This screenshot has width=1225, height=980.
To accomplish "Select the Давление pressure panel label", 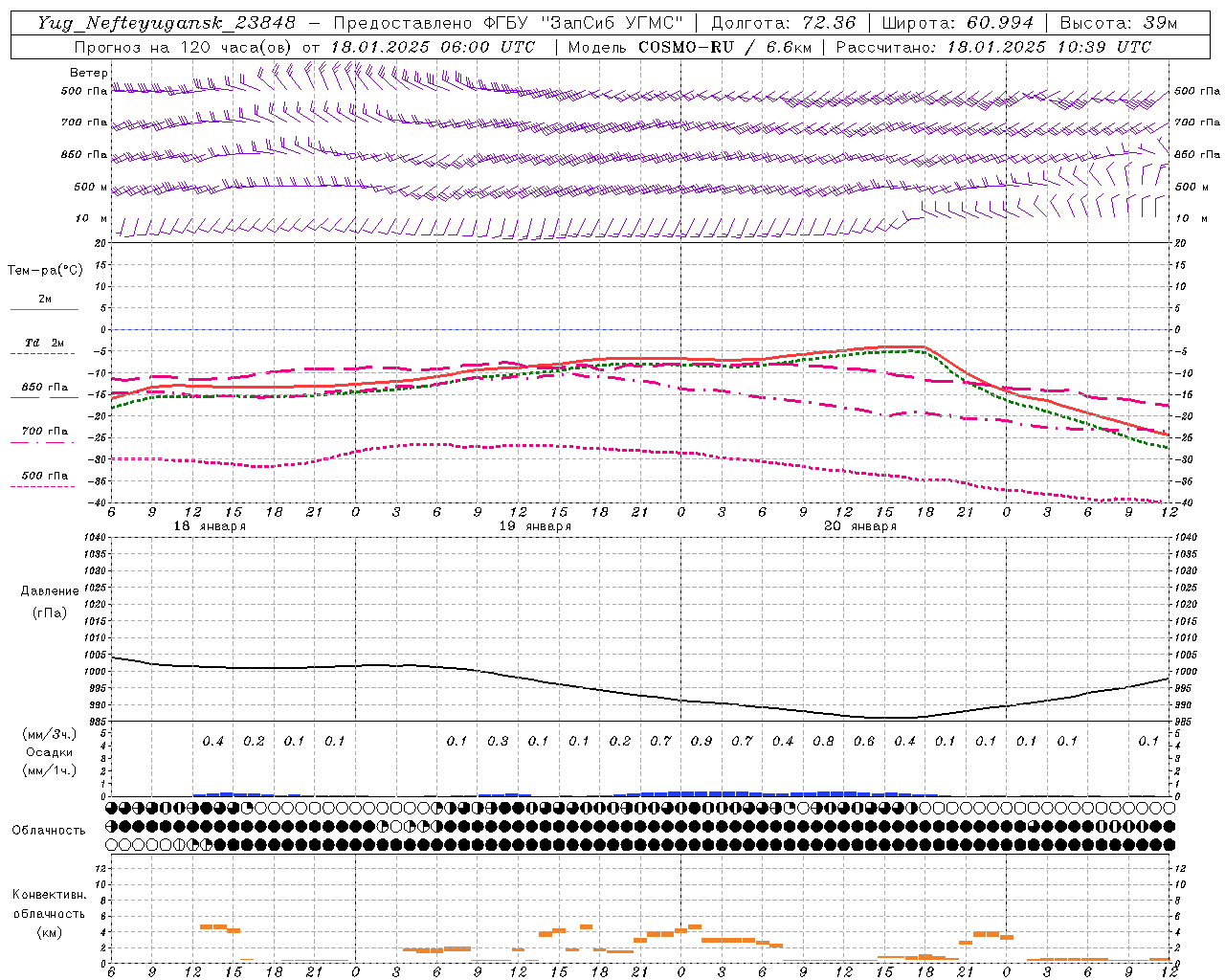I will click(50, 591).
